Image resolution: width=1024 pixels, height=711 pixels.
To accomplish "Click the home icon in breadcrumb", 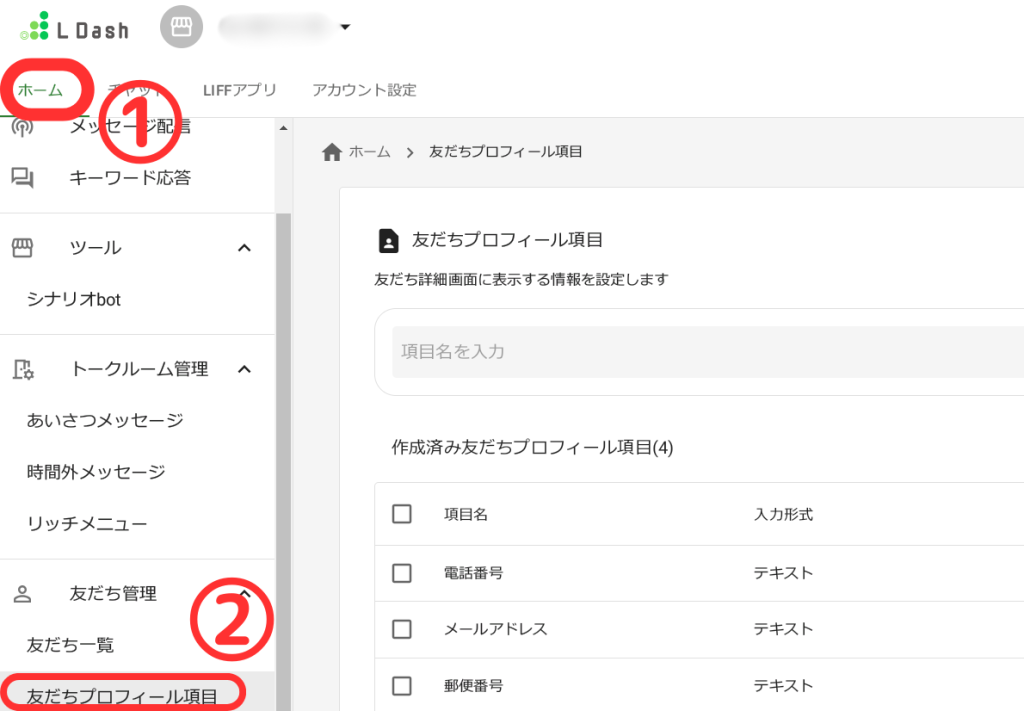I will [x=332, y=152].
